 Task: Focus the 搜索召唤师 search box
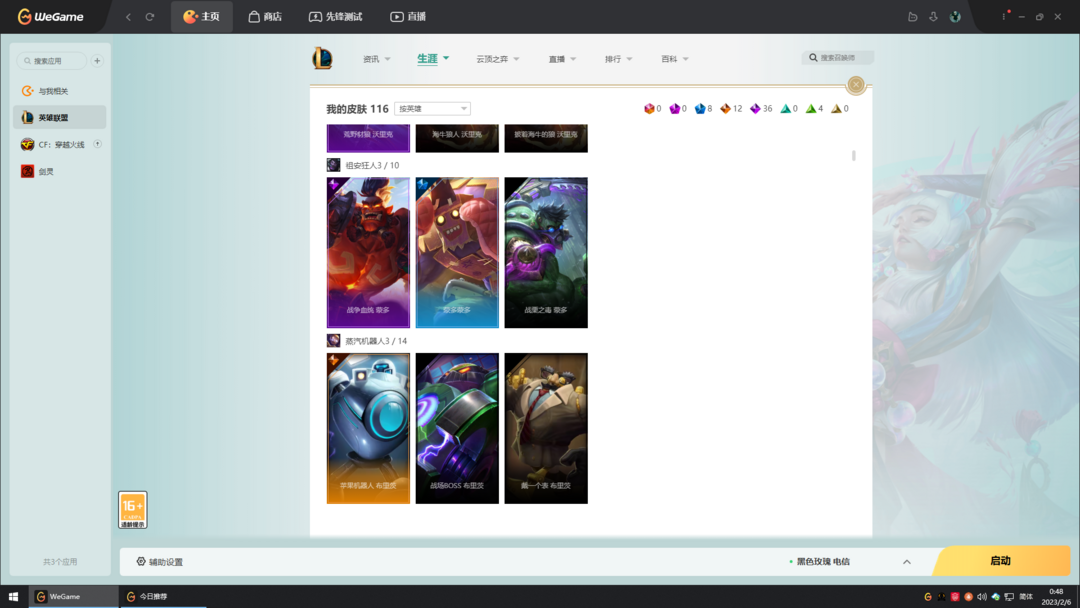[x=838, y=58]
